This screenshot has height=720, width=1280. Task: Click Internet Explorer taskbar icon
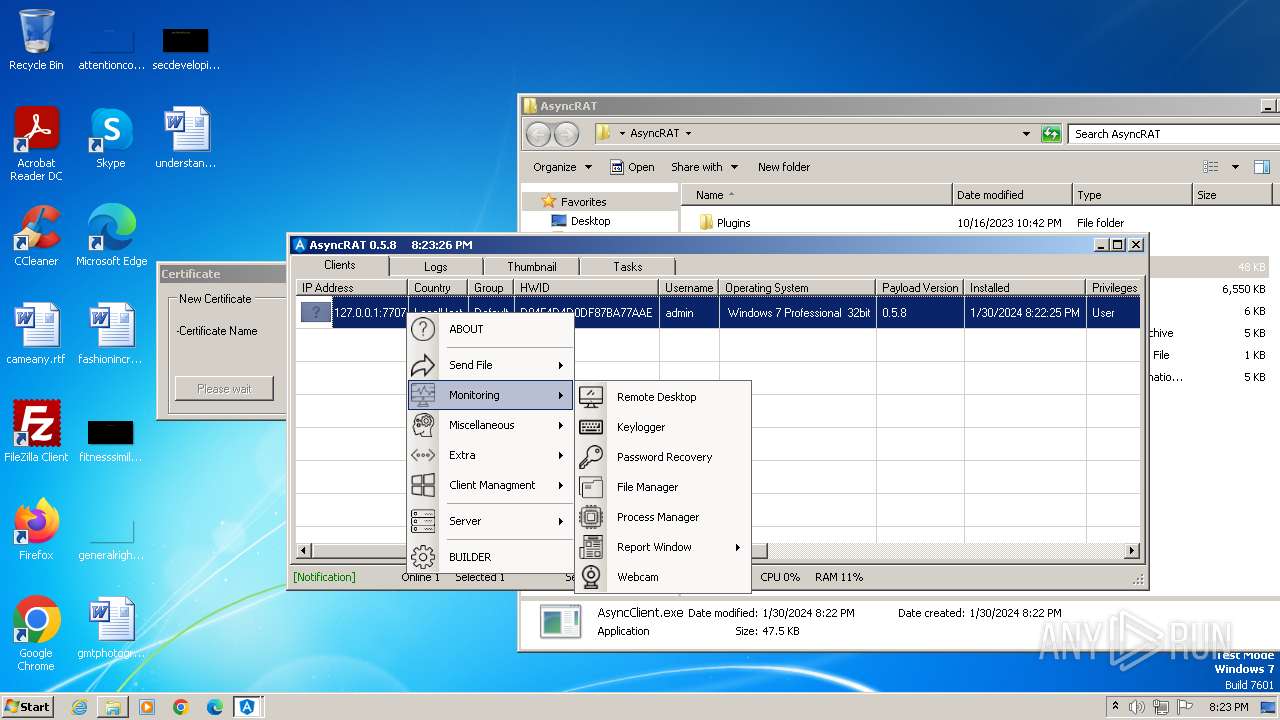[x=79, y=707]
